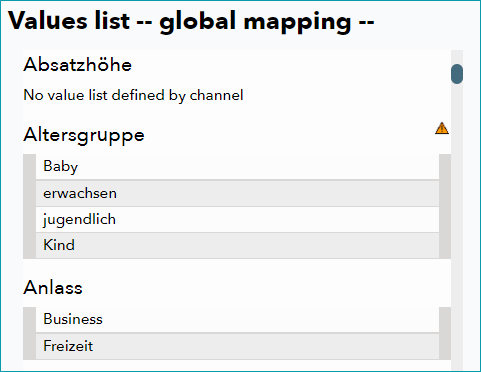
Task: Select the Kind value row
Action: pyautogui.click(x=237, y=245)
